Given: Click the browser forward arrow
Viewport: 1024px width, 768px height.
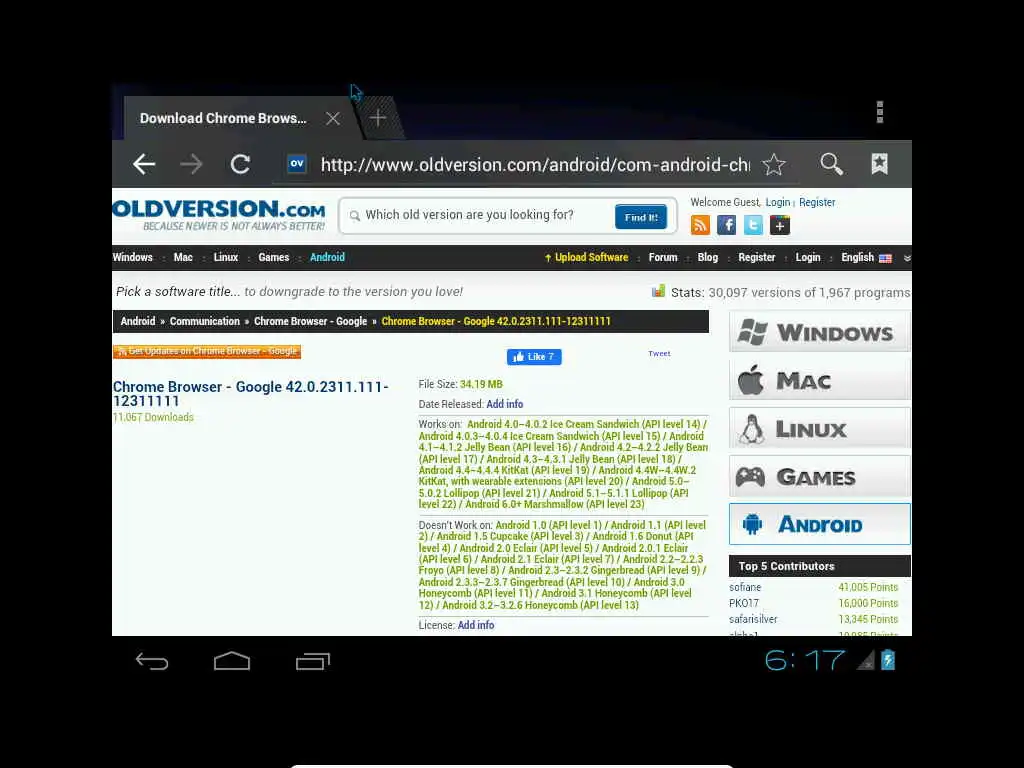Looking at the screenshot, I should [191, 164].
